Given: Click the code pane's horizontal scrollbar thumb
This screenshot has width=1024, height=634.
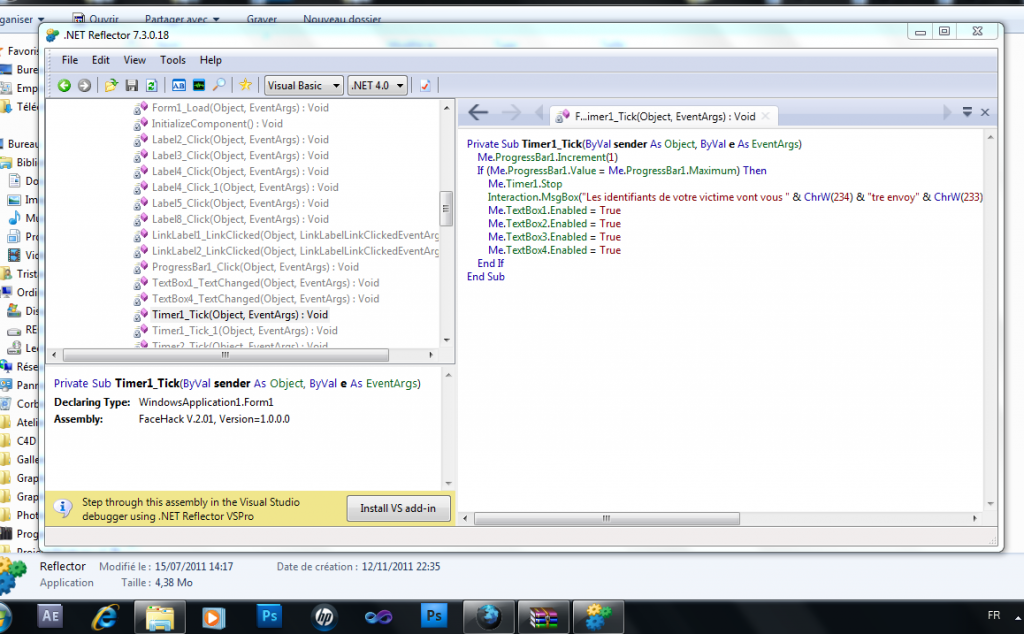Looking at the screenshot, I should [x=607, y=518].
